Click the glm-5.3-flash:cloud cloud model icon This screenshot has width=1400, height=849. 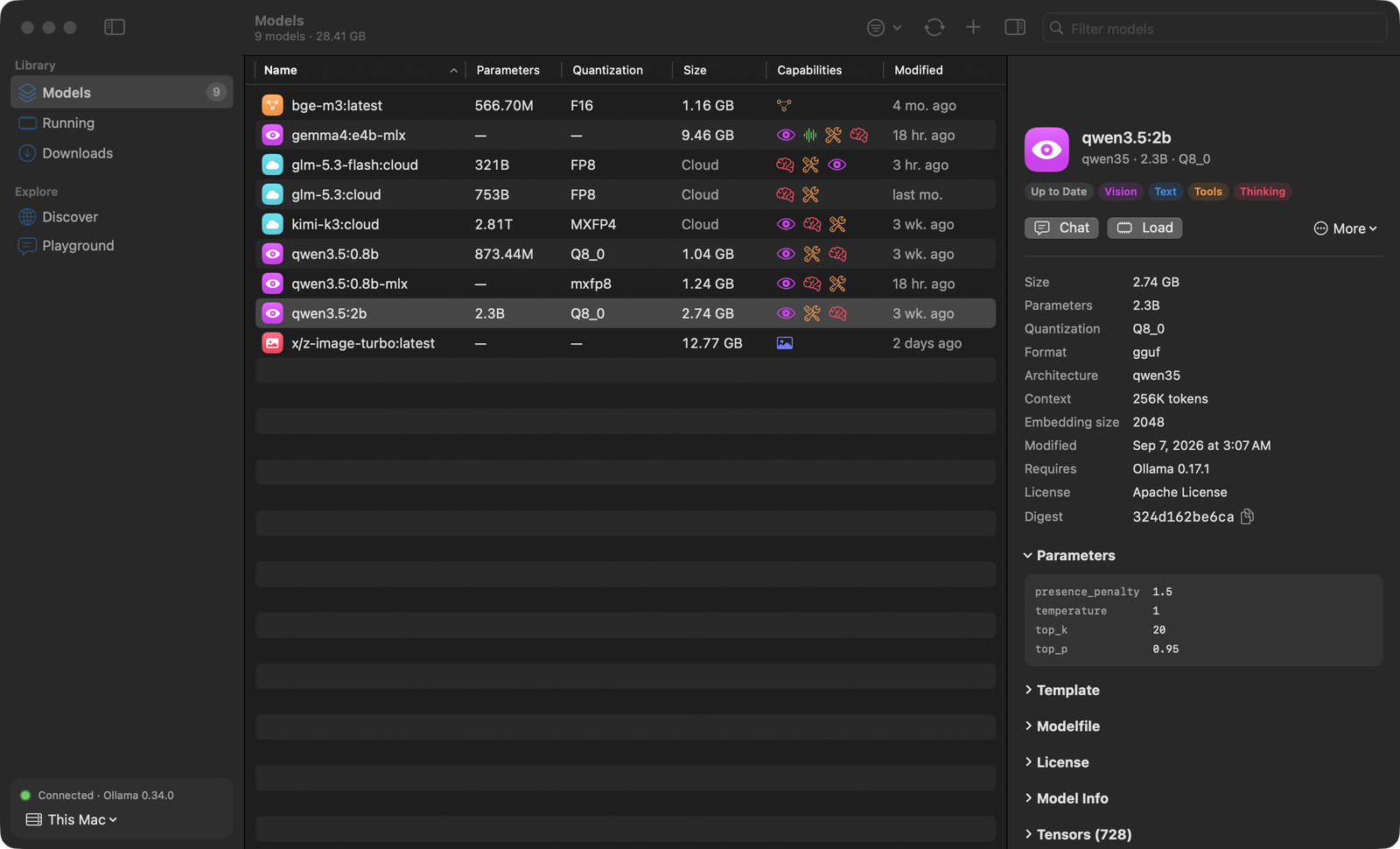tap(273, 165)
